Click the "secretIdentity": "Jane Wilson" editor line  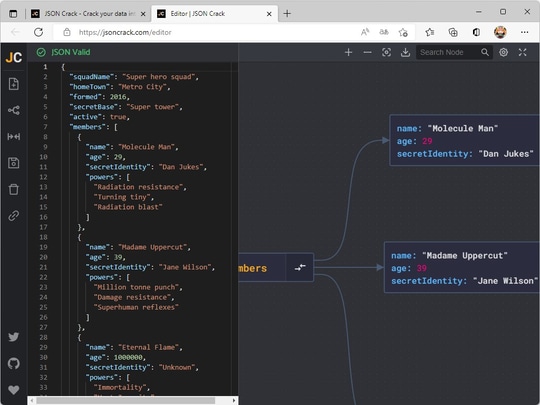tap(150, 267)
